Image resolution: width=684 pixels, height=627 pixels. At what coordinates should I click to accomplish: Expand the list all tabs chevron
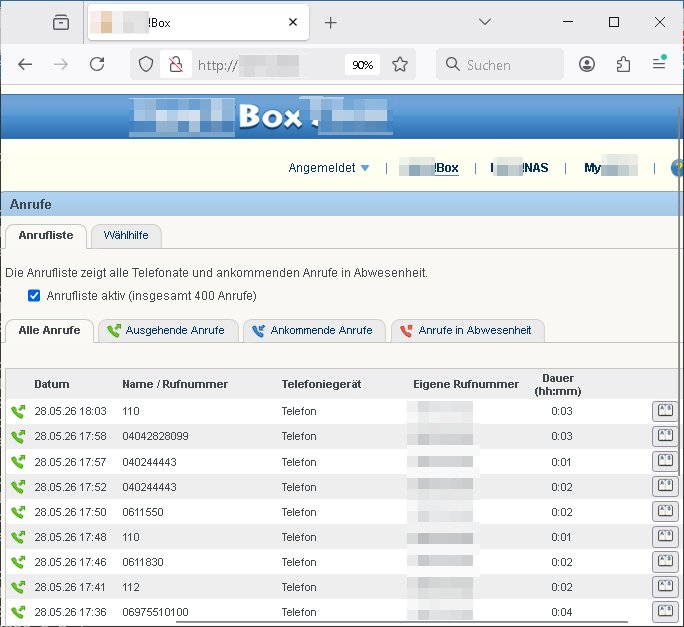pyautogui.click(x=485, y=22)
